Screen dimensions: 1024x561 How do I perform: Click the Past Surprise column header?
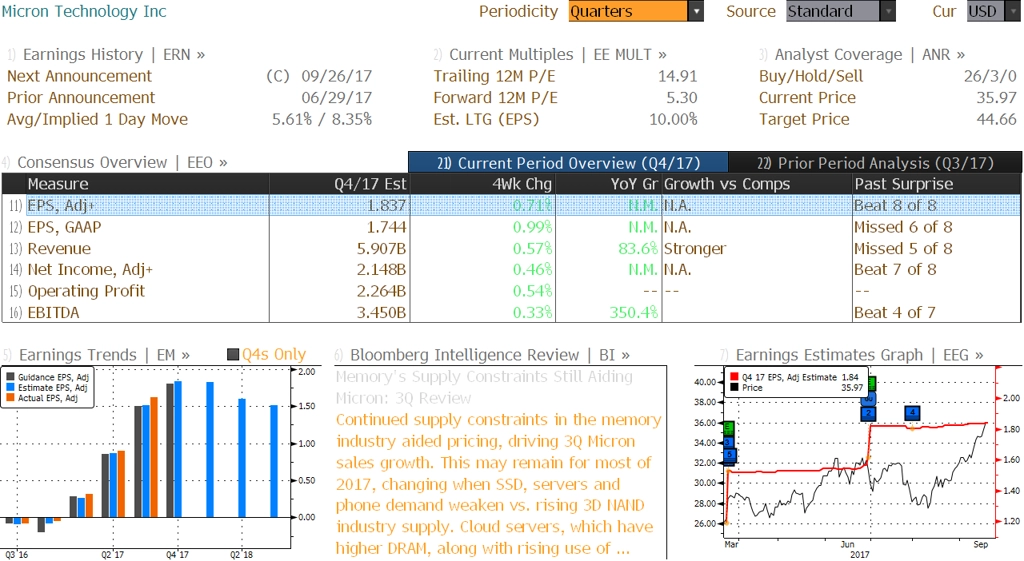[x=936, y=184]
